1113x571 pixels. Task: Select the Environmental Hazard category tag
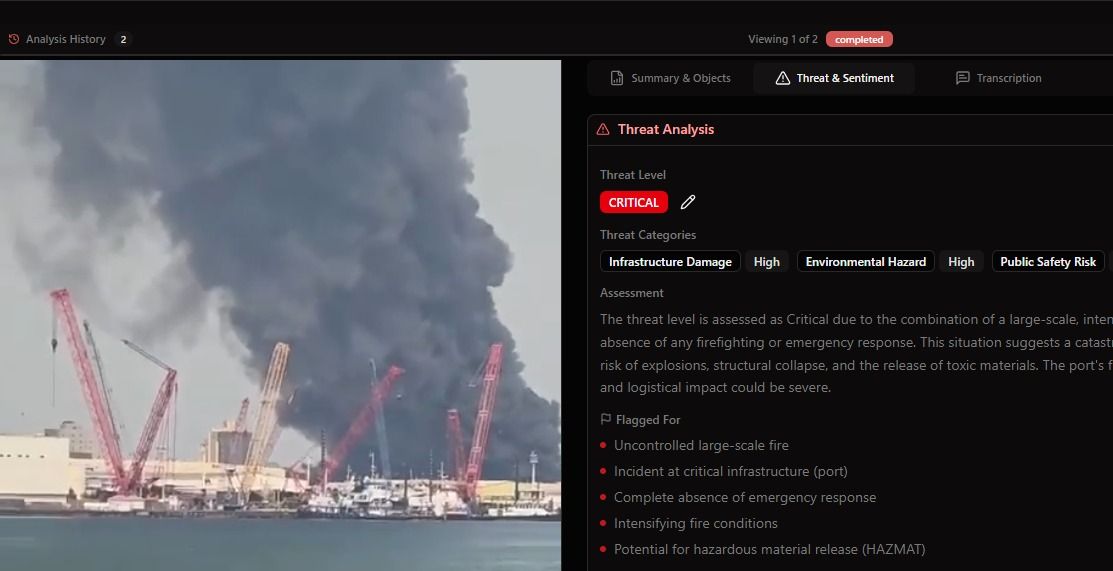click(x=866, y=261)
